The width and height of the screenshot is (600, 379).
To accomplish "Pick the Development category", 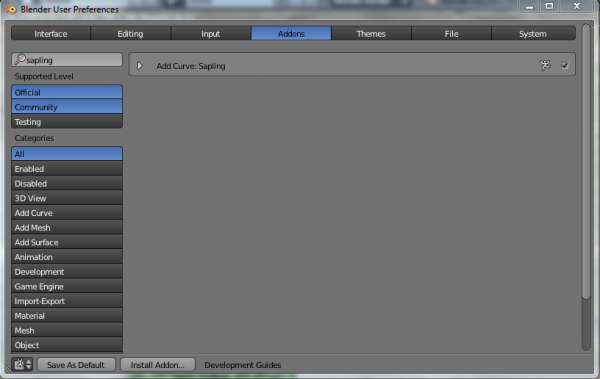I will tap(67, 272).
